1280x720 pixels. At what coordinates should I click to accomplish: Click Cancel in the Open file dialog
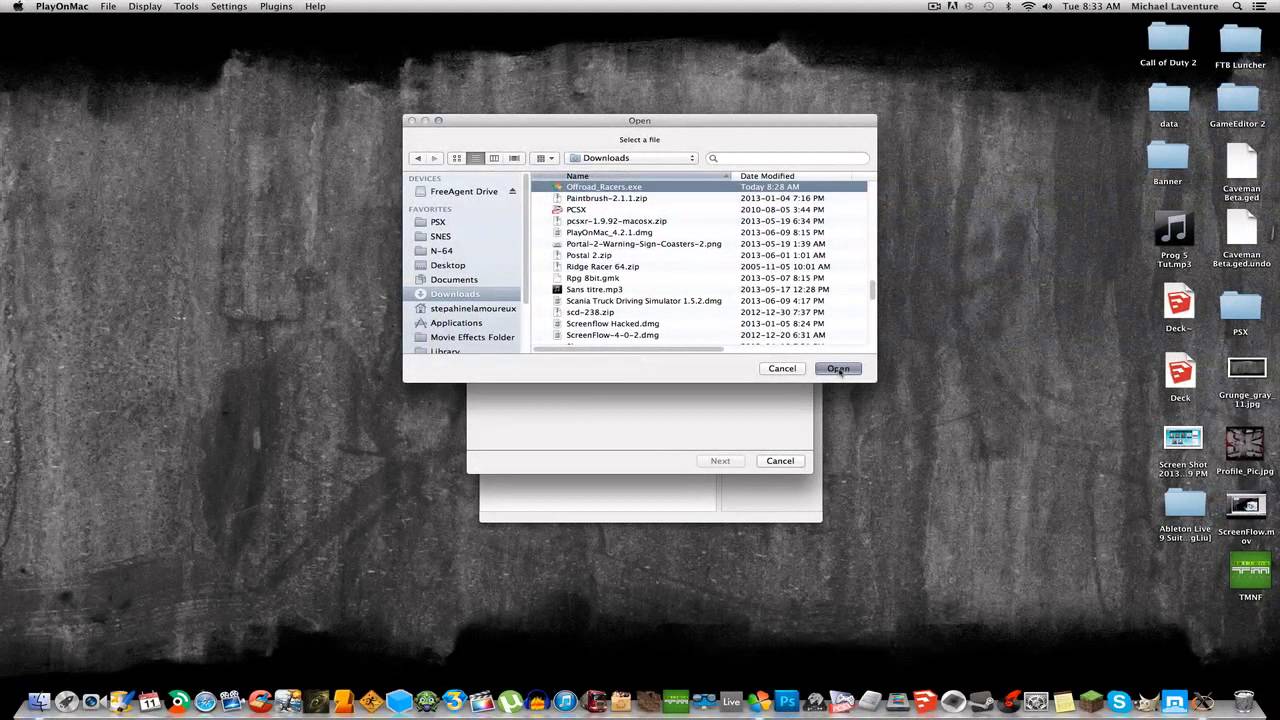coord(782,369)
